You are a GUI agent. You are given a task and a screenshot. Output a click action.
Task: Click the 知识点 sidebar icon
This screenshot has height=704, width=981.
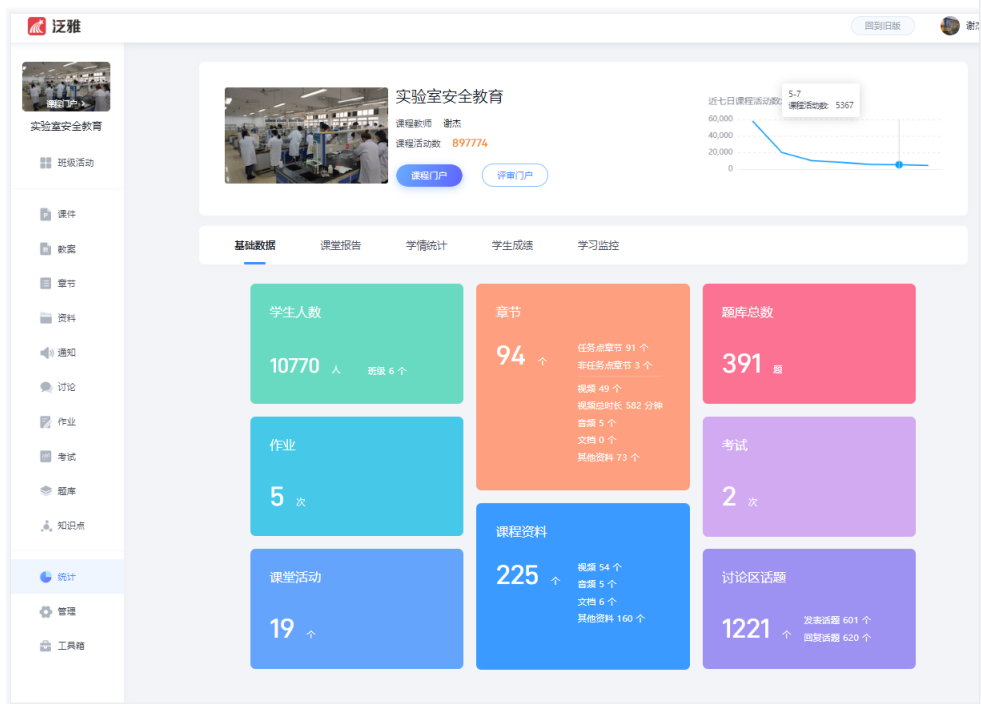click(45, 526)
